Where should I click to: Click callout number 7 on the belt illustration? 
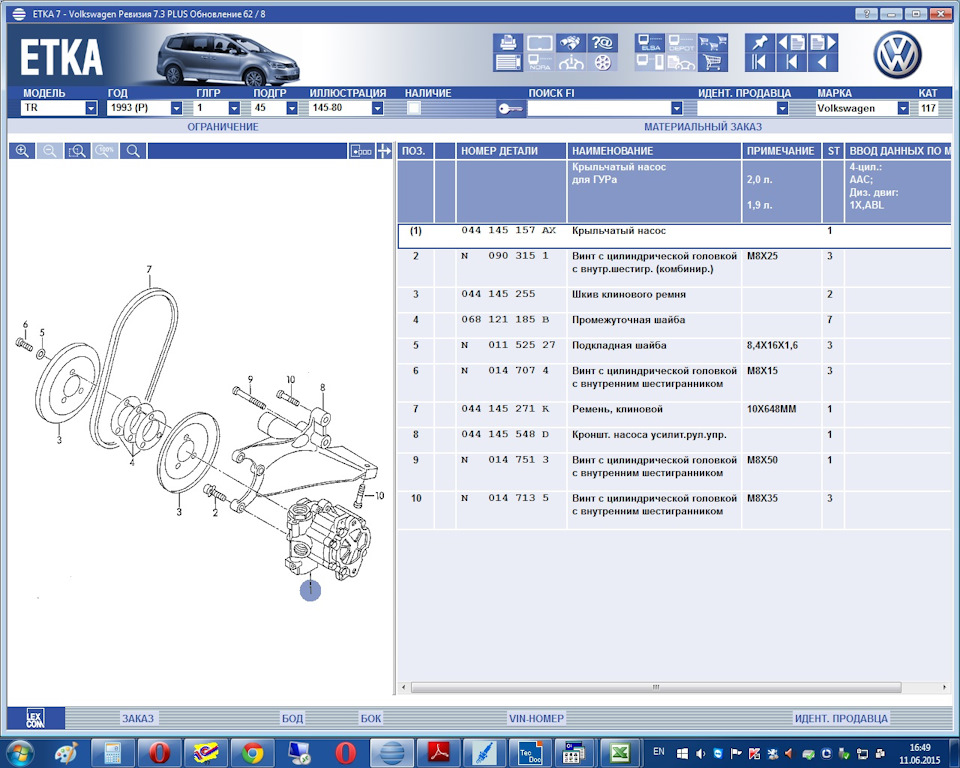click(x=149, y=269)
